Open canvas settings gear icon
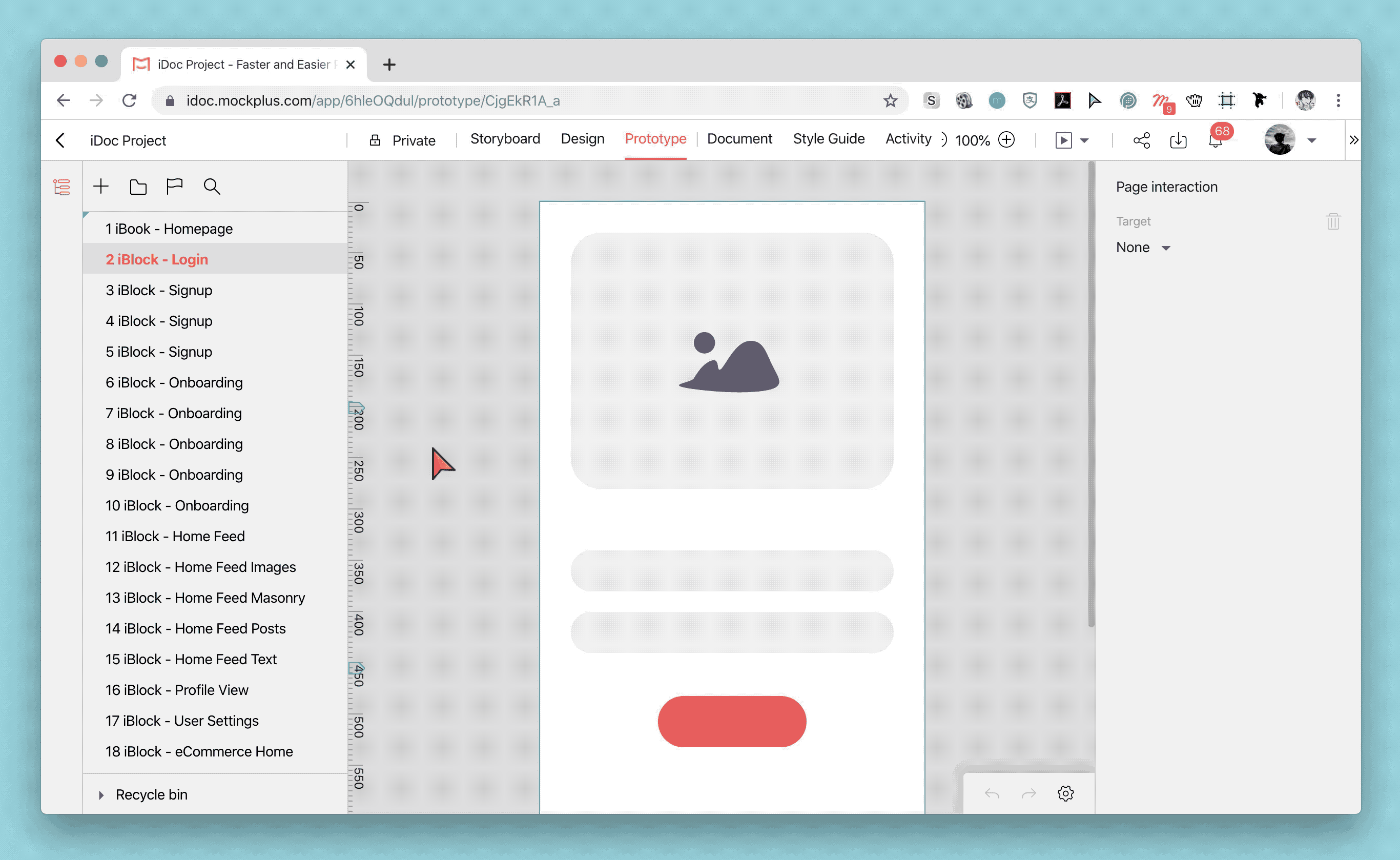The image size is (1400, 860). click(x=1065, y=793)
